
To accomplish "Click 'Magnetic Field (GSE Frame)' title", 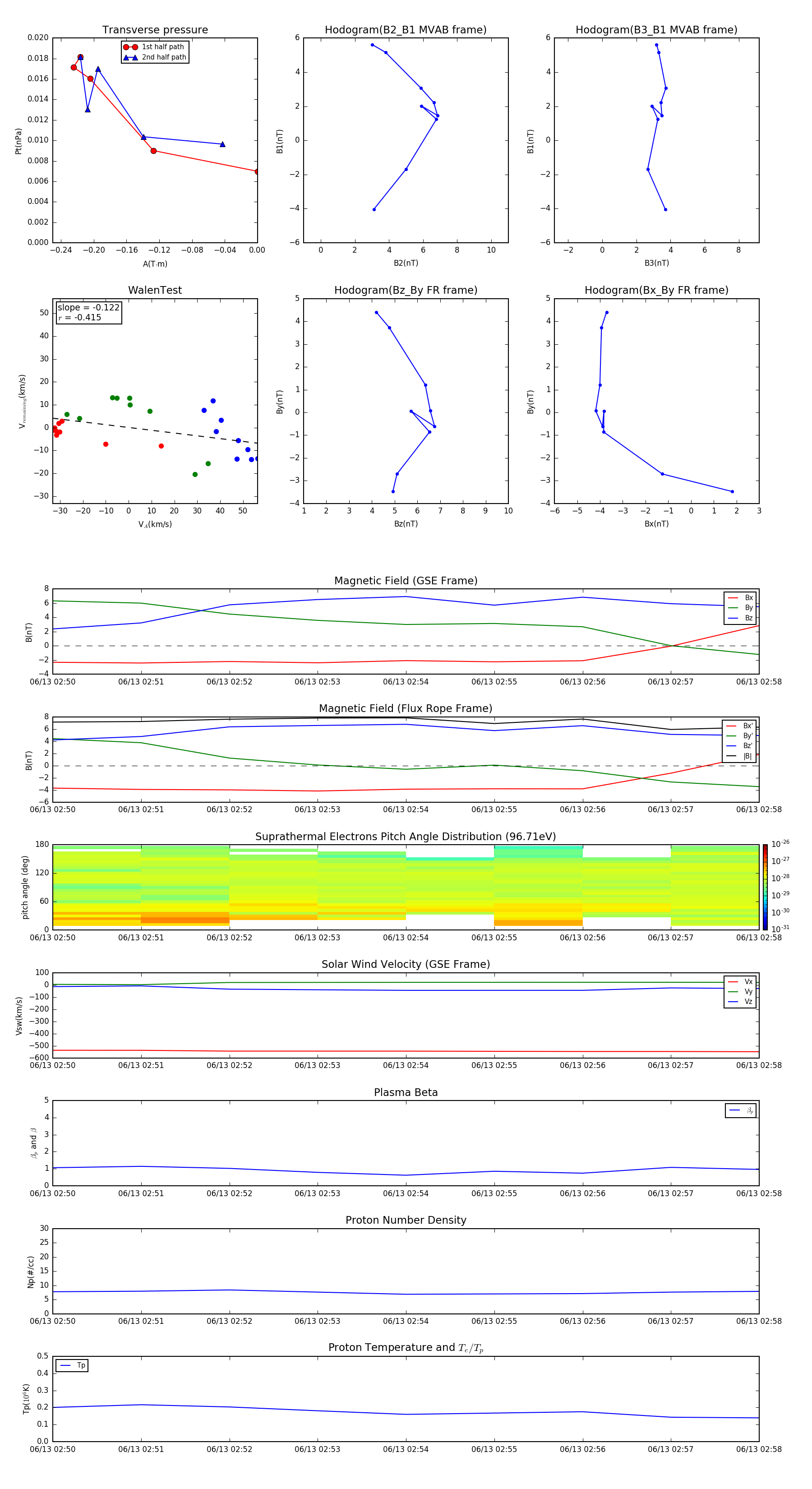I will coord(406,581).
